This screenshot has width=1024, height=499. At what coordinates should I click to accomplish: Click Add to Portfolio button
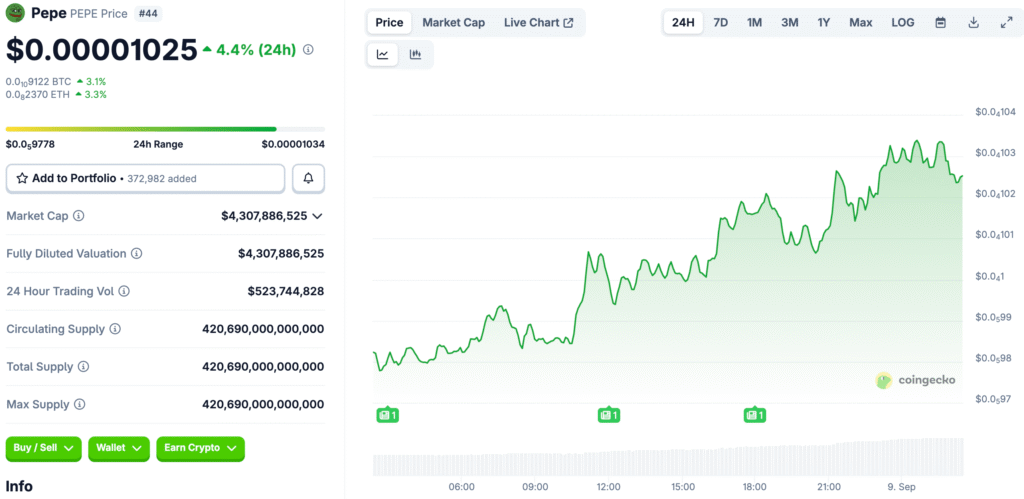[x=145, y=178]
